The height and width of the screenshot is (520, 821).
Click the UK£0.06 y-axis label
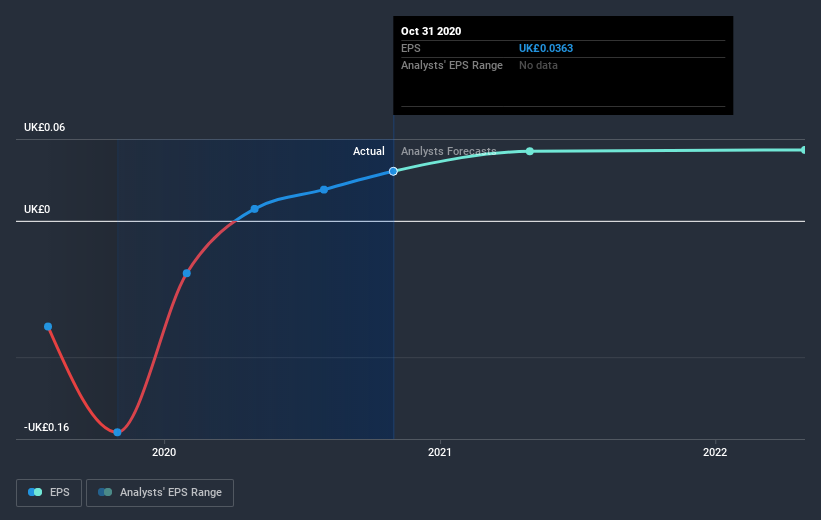coord(45,127)
